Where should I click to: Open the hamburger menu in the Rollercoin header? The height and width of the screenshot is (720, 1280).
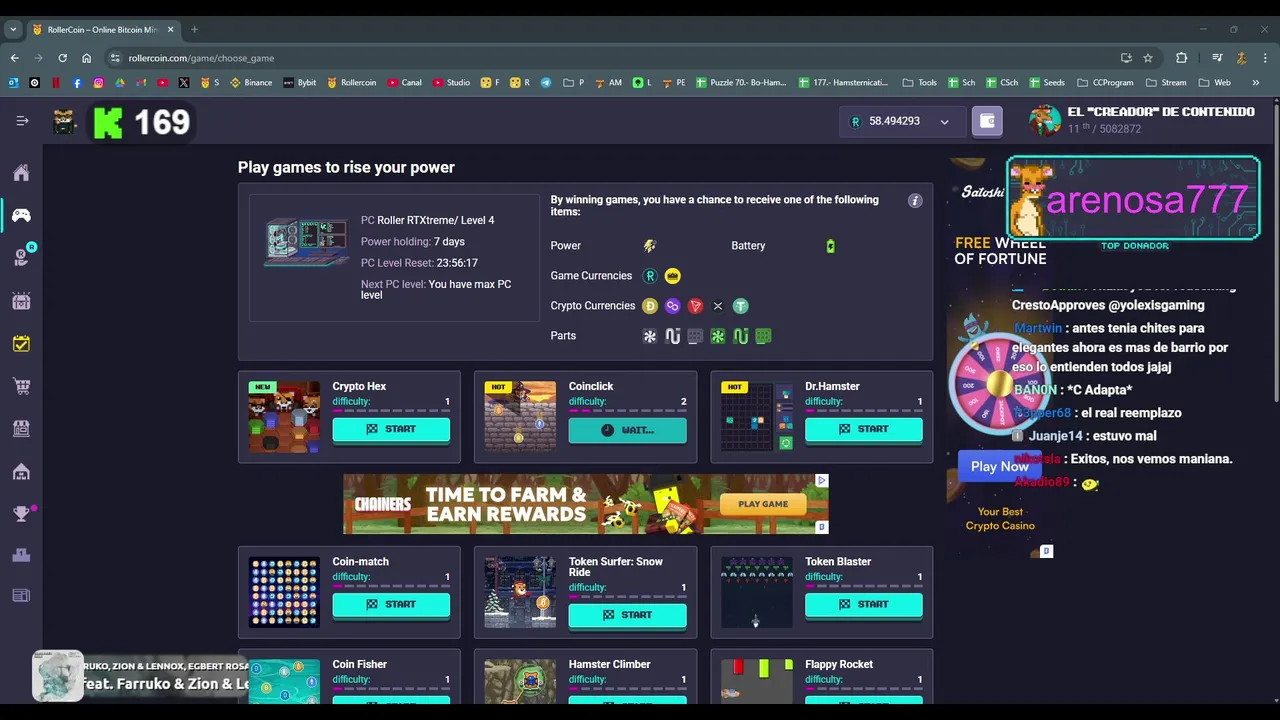click(x=22, y=121)
